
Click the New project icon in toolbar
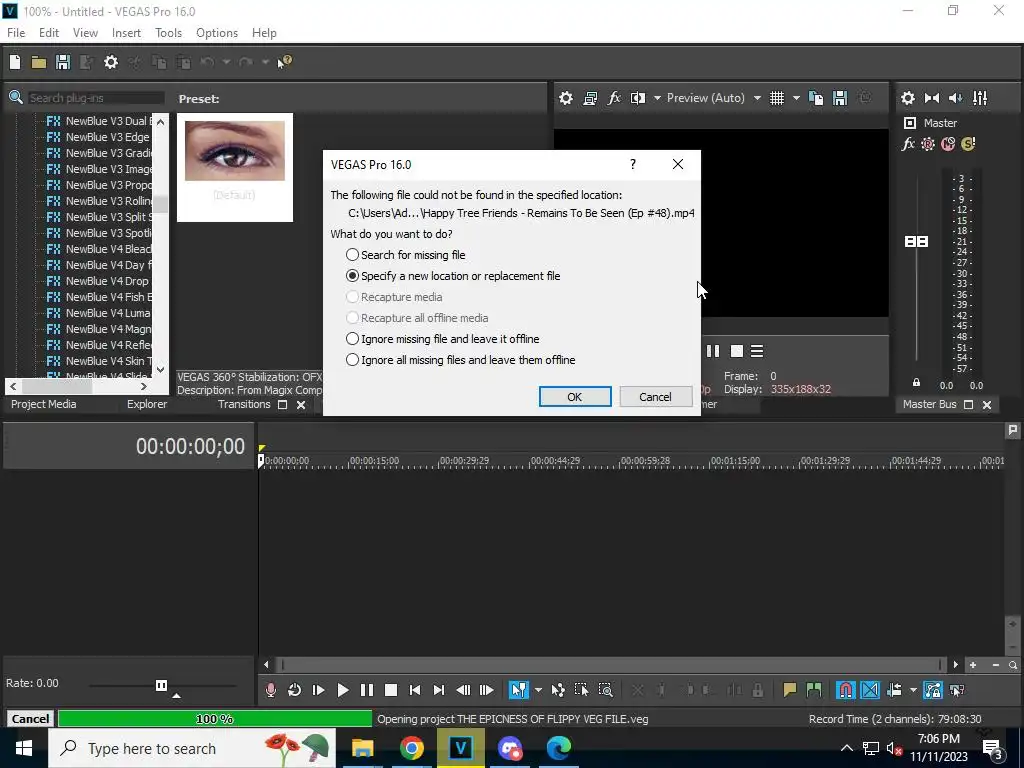click(x=15, y=62)
